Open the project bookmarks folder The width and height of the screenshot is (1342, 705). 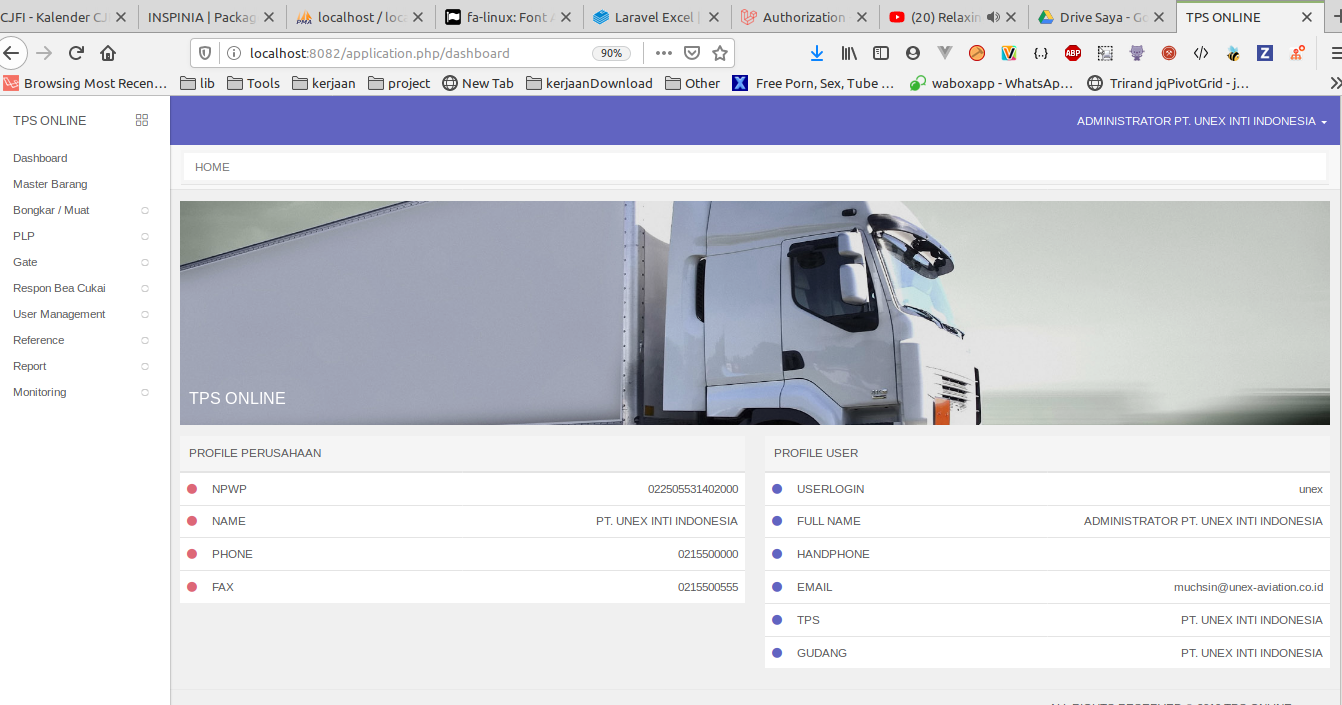click(x=399, y=83)
